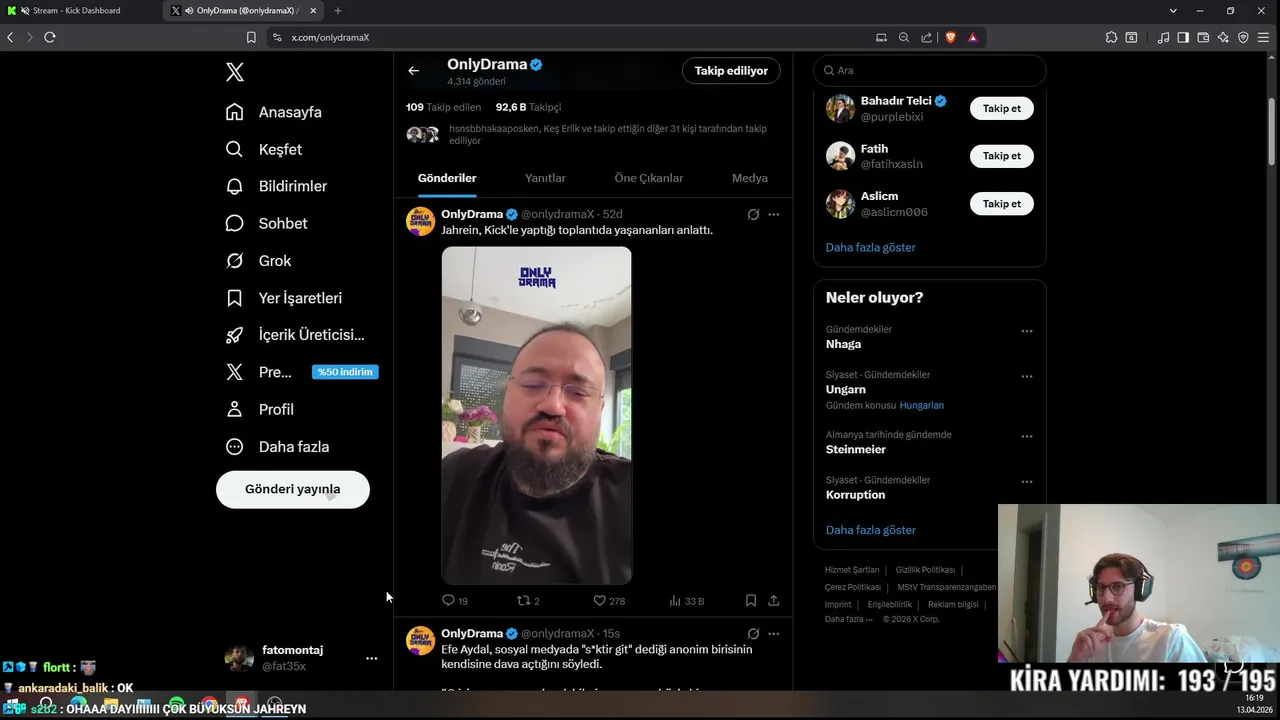
Task: Open tab search chevron in title bar
Action: coord(1173,10)
